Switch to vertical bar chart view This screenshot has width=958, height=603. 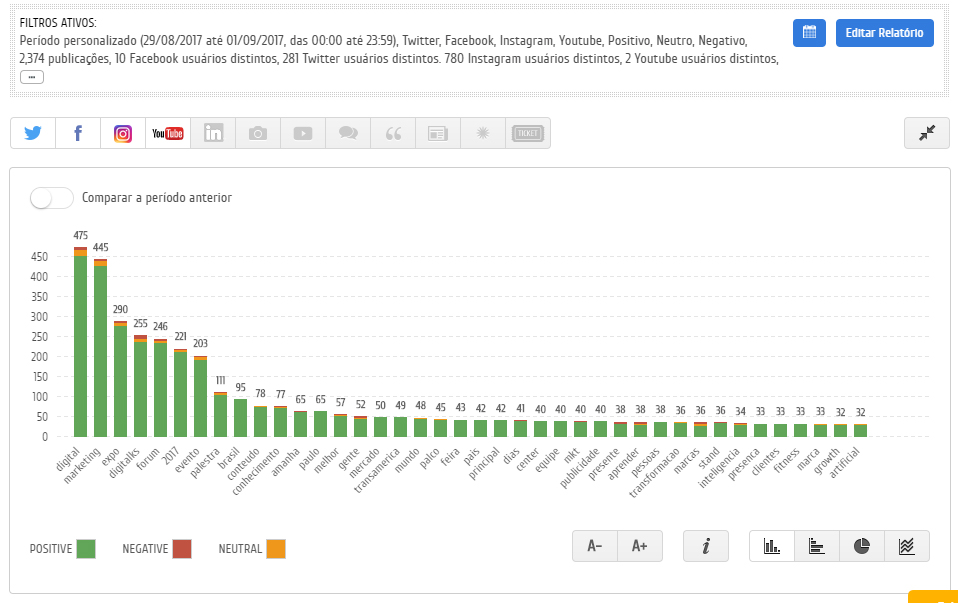pyautogui.click(x=772, y=546)
